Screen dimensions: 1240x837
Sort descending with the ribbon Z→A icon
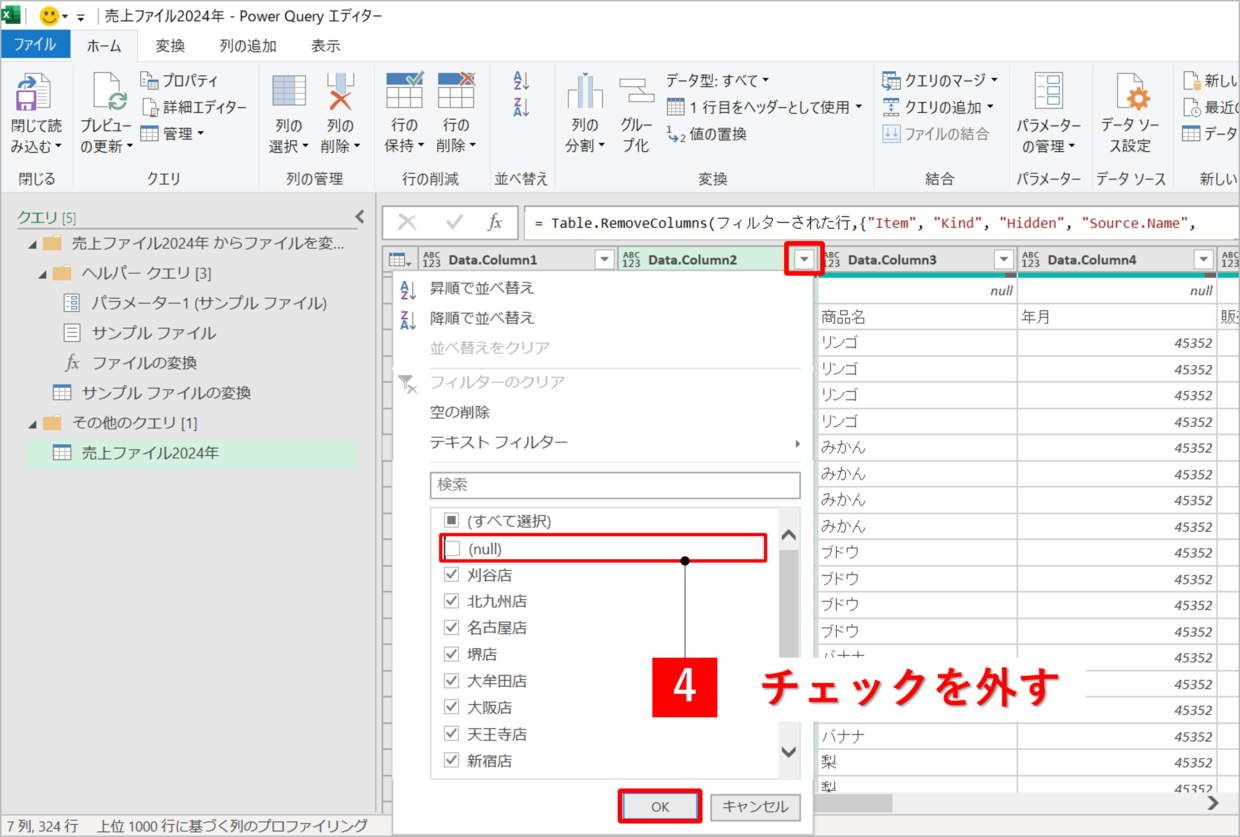click(521, 107)
